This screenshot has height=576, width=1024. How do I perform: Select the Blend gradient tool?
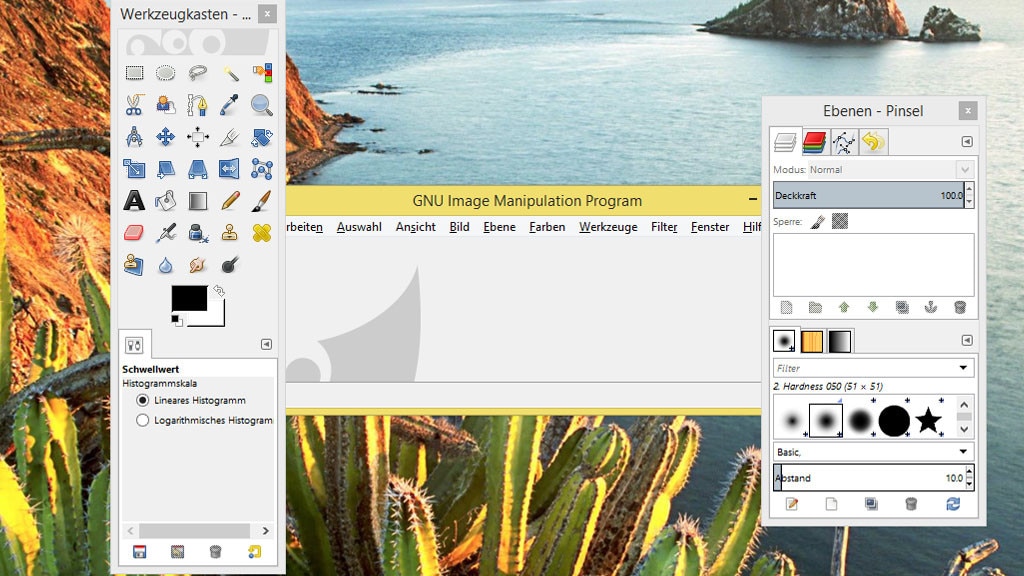(197, 200)
